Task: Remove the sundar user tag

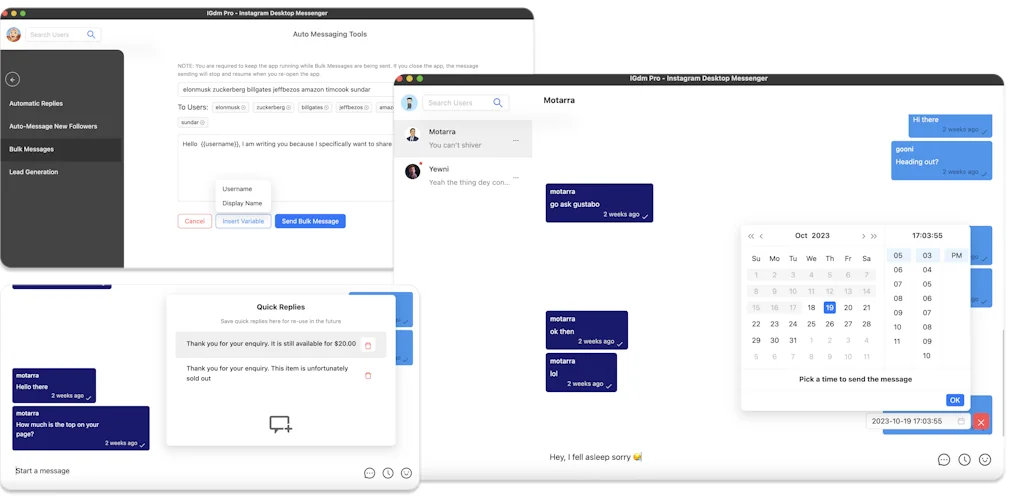Action: click(202, 122)
